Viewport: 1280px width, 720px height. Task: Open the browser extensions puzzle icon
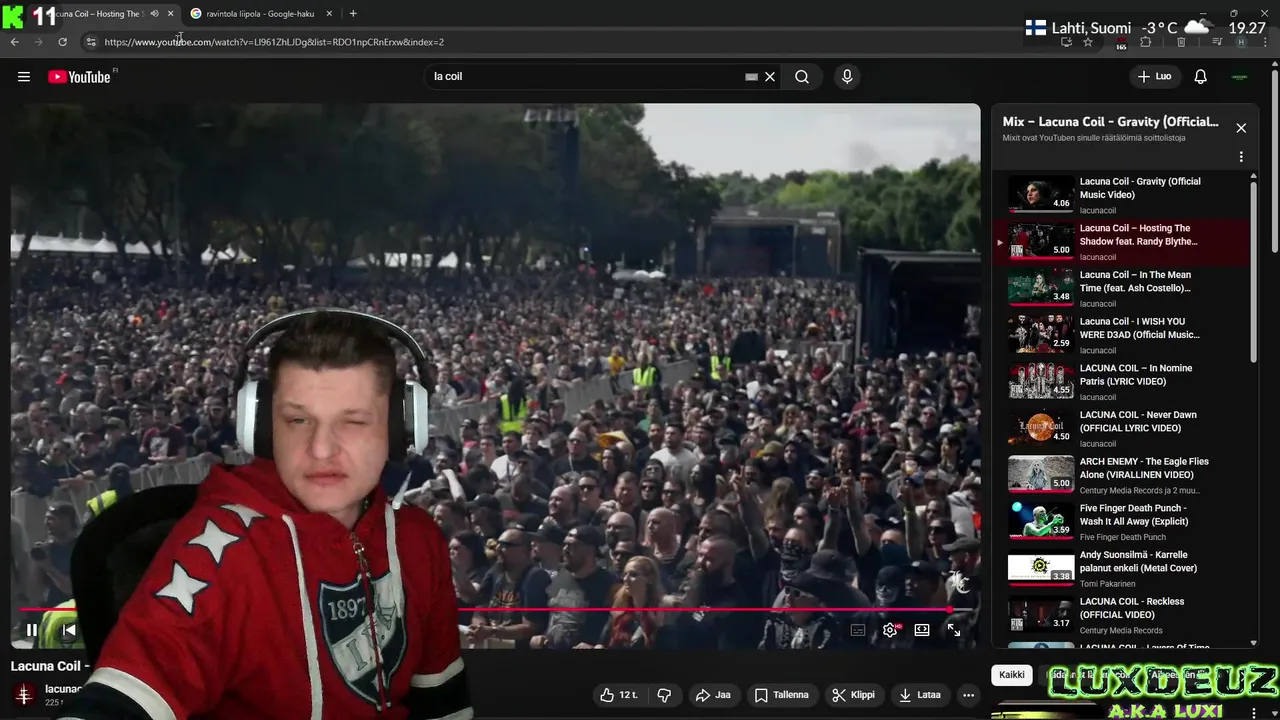pos(1146,42)
